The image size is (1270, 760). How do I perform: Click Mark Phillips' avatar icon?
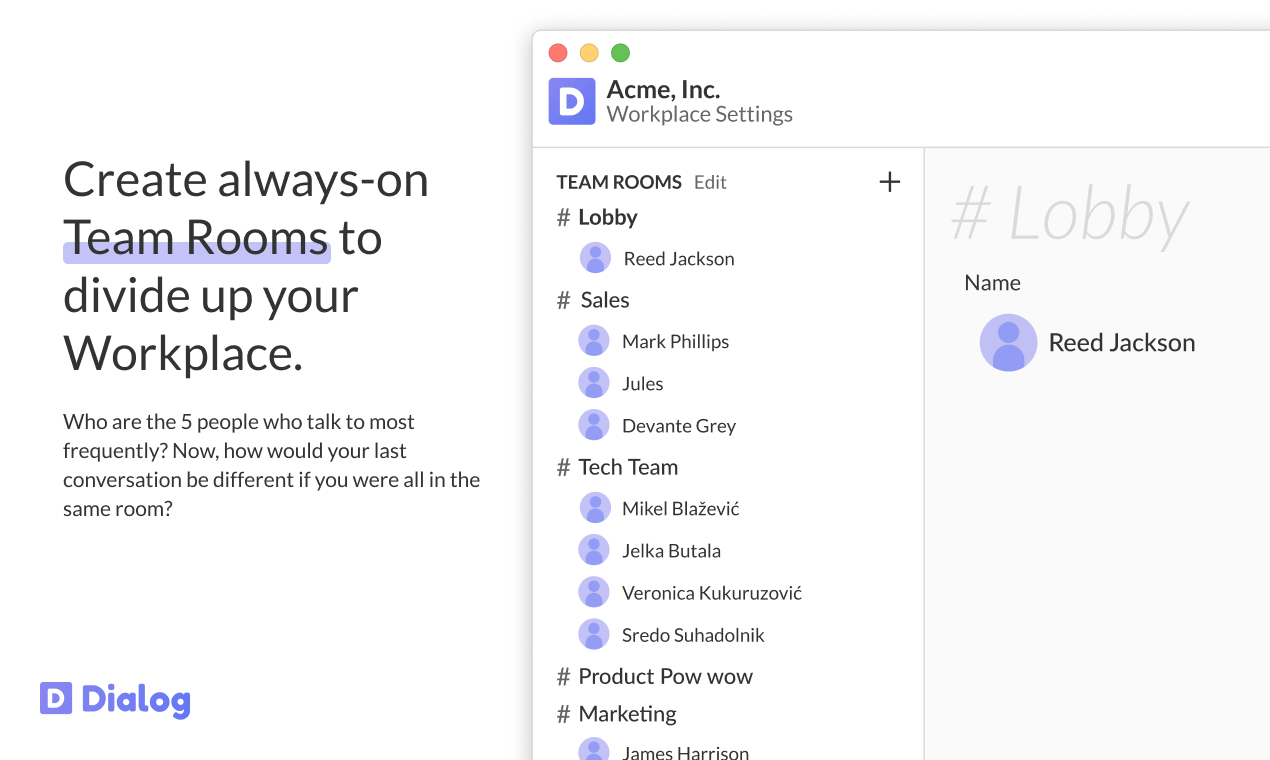[x=594, y=341]
